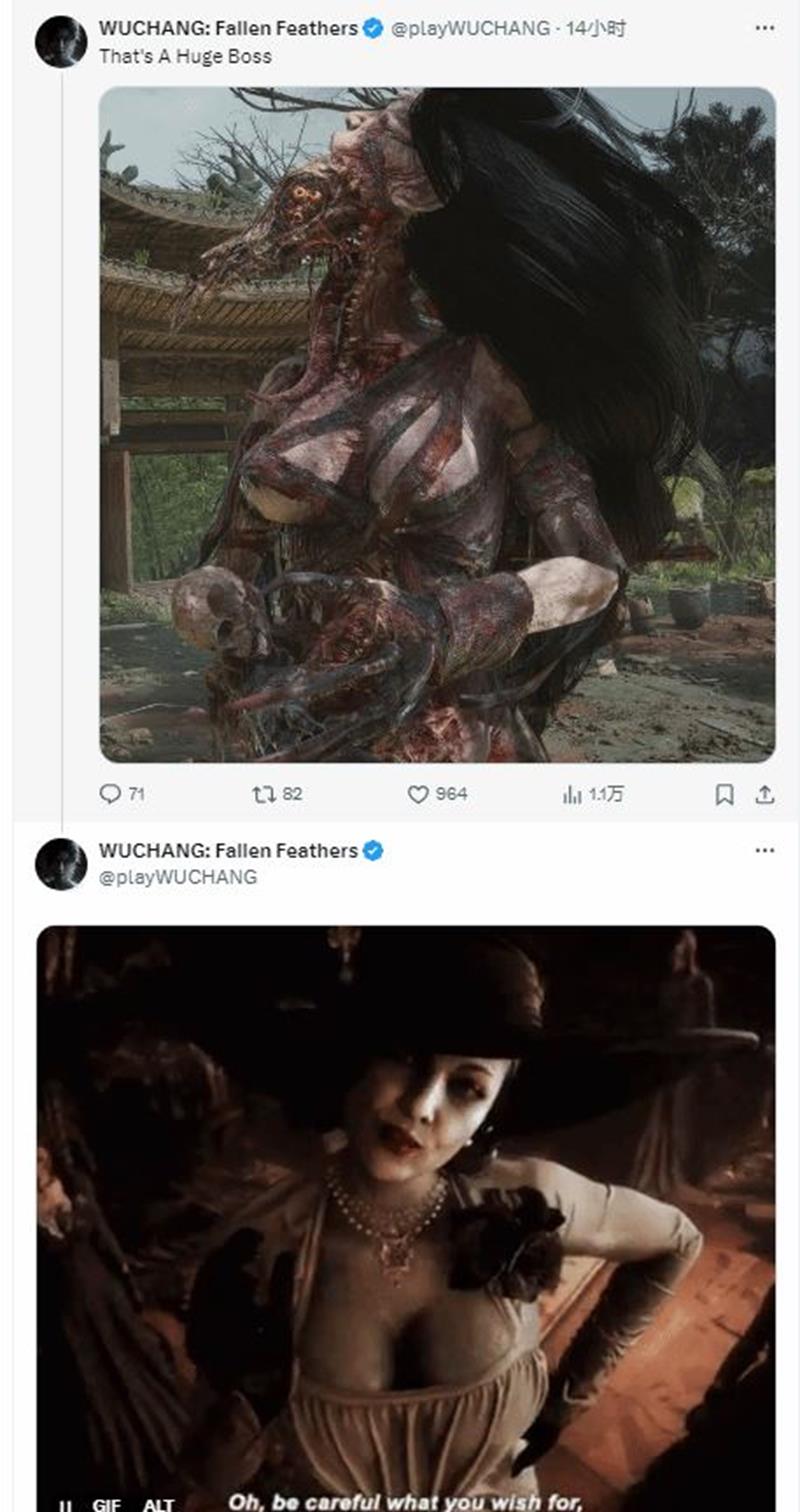Share the first tweet via share icon
800x1512 pixels.
(x=764, y=794)
